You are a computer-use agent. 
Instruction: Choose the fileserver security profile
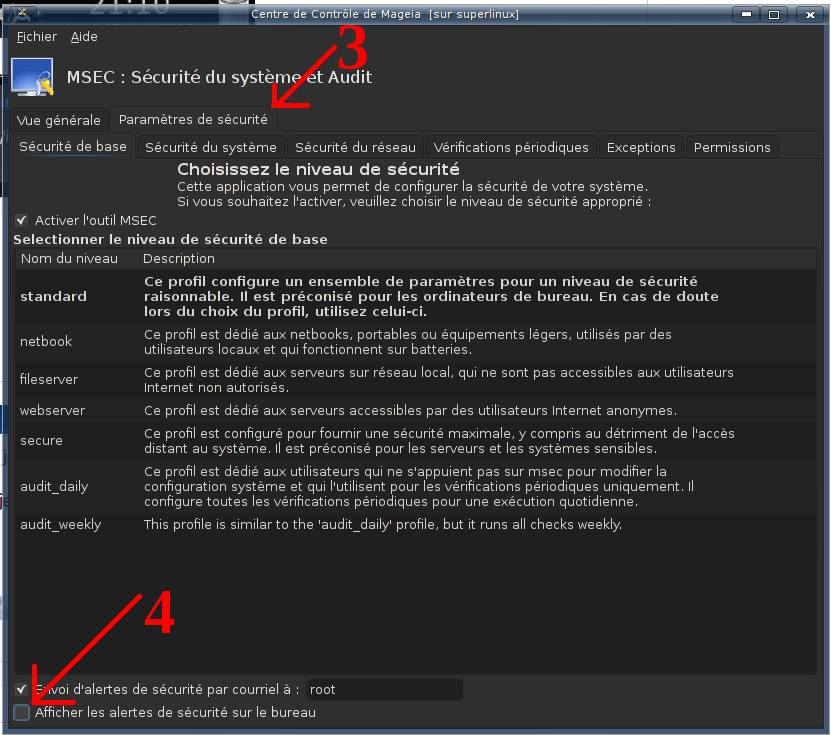click(x=416, y=380)
